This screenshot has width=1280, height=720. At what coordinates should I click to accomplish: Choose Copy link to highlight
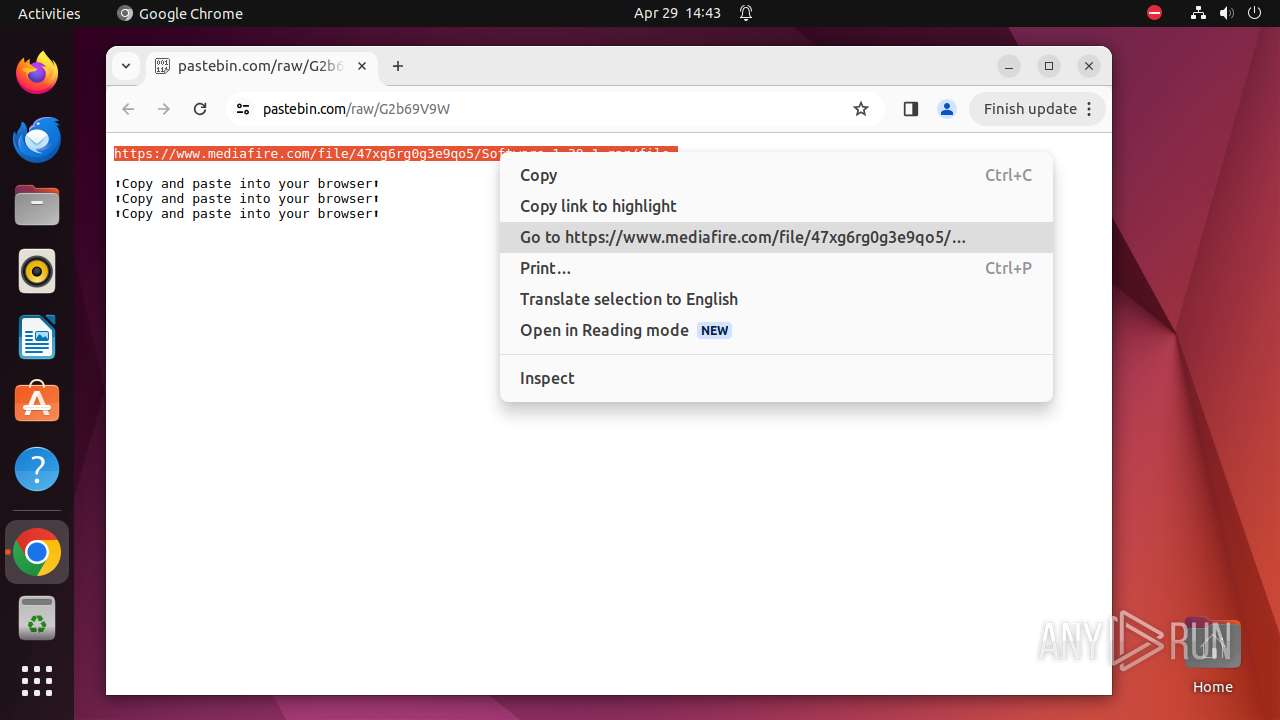coord(776,206)
